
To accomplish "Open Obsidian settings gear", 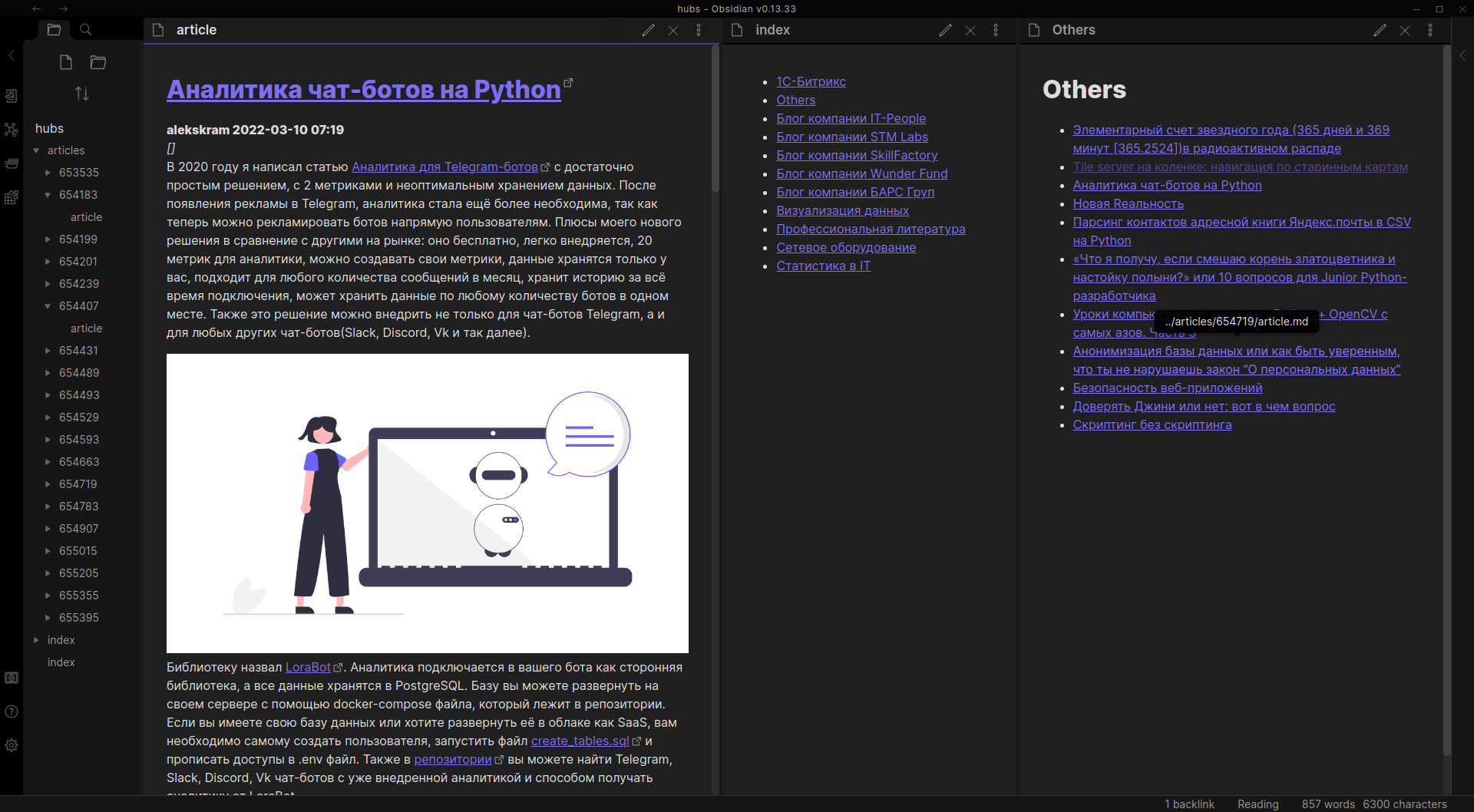I will (12, 745).
